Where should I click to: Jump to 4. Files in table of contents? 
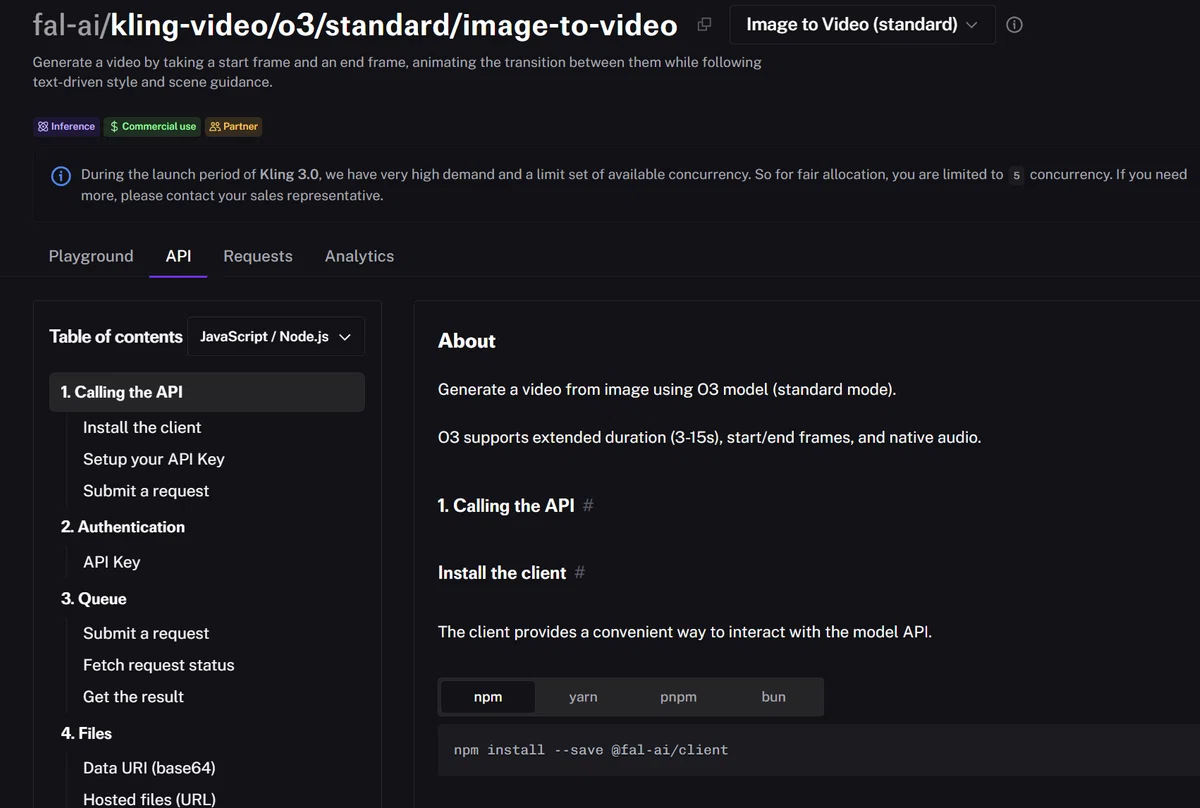pyautogui.click(x=86, y=733)
